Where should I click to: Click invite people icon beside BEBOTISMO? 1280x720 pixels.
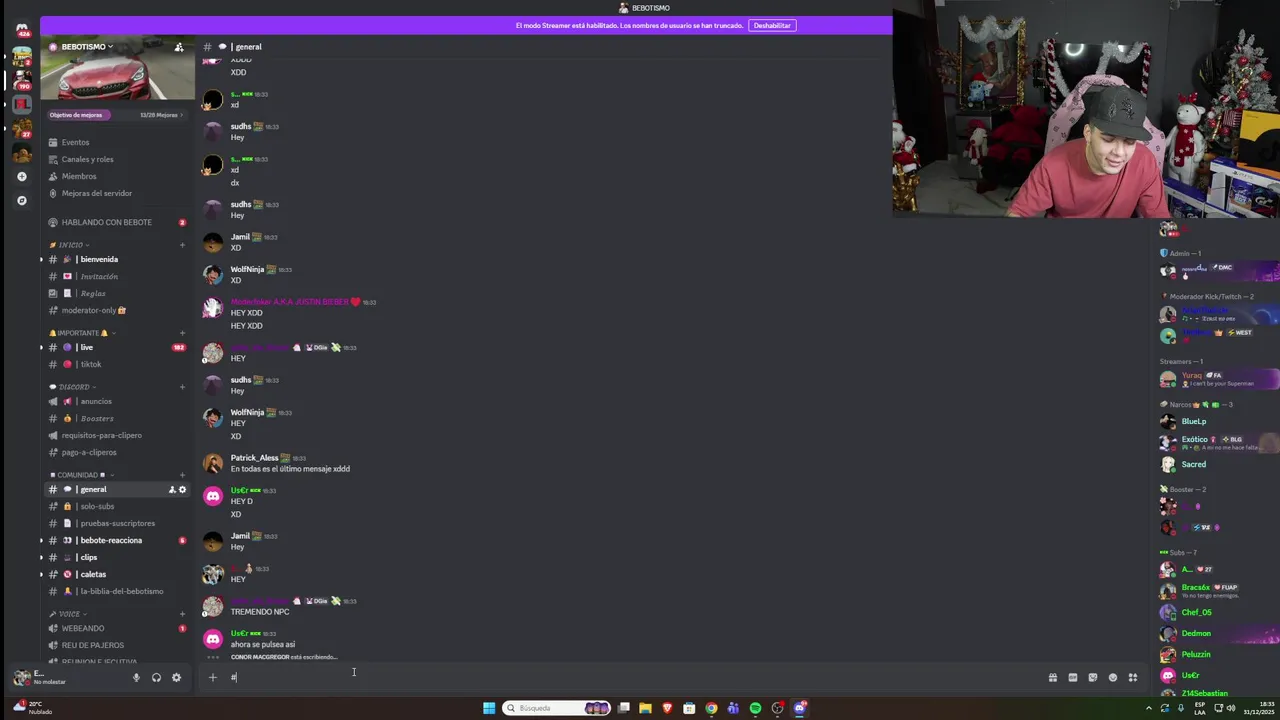point(179,47)
